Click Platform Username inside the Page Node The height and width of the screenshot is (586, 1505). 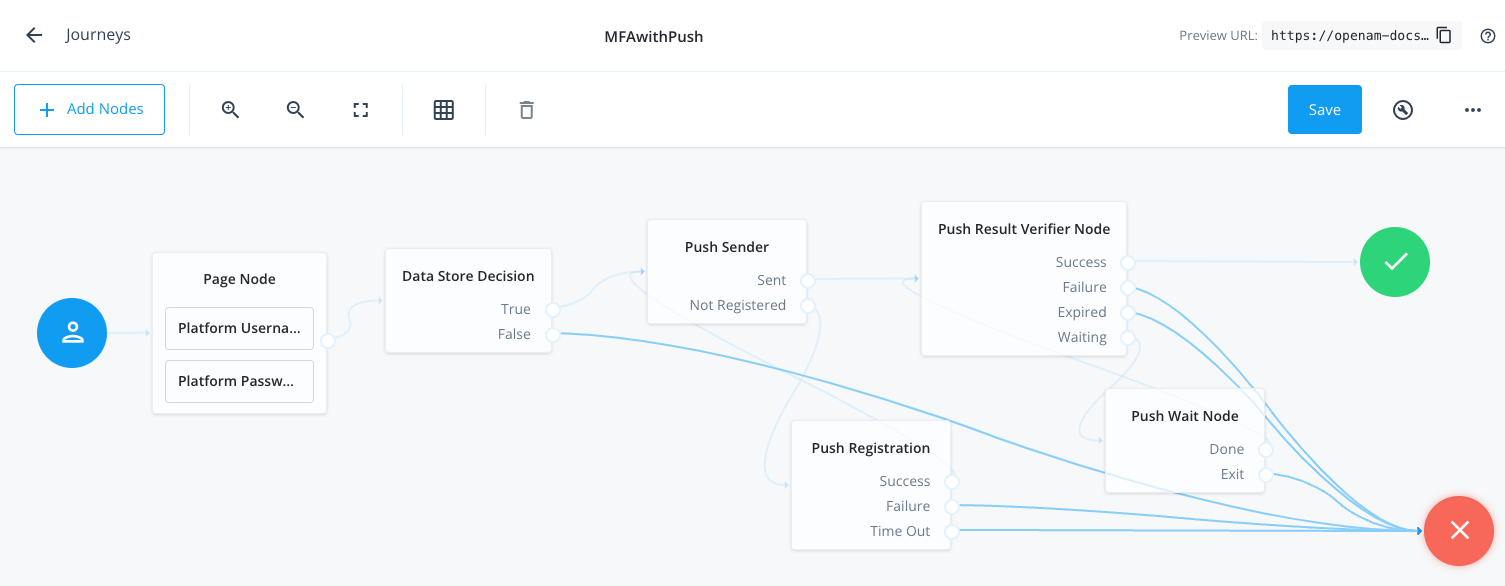(x=239, y=328)
